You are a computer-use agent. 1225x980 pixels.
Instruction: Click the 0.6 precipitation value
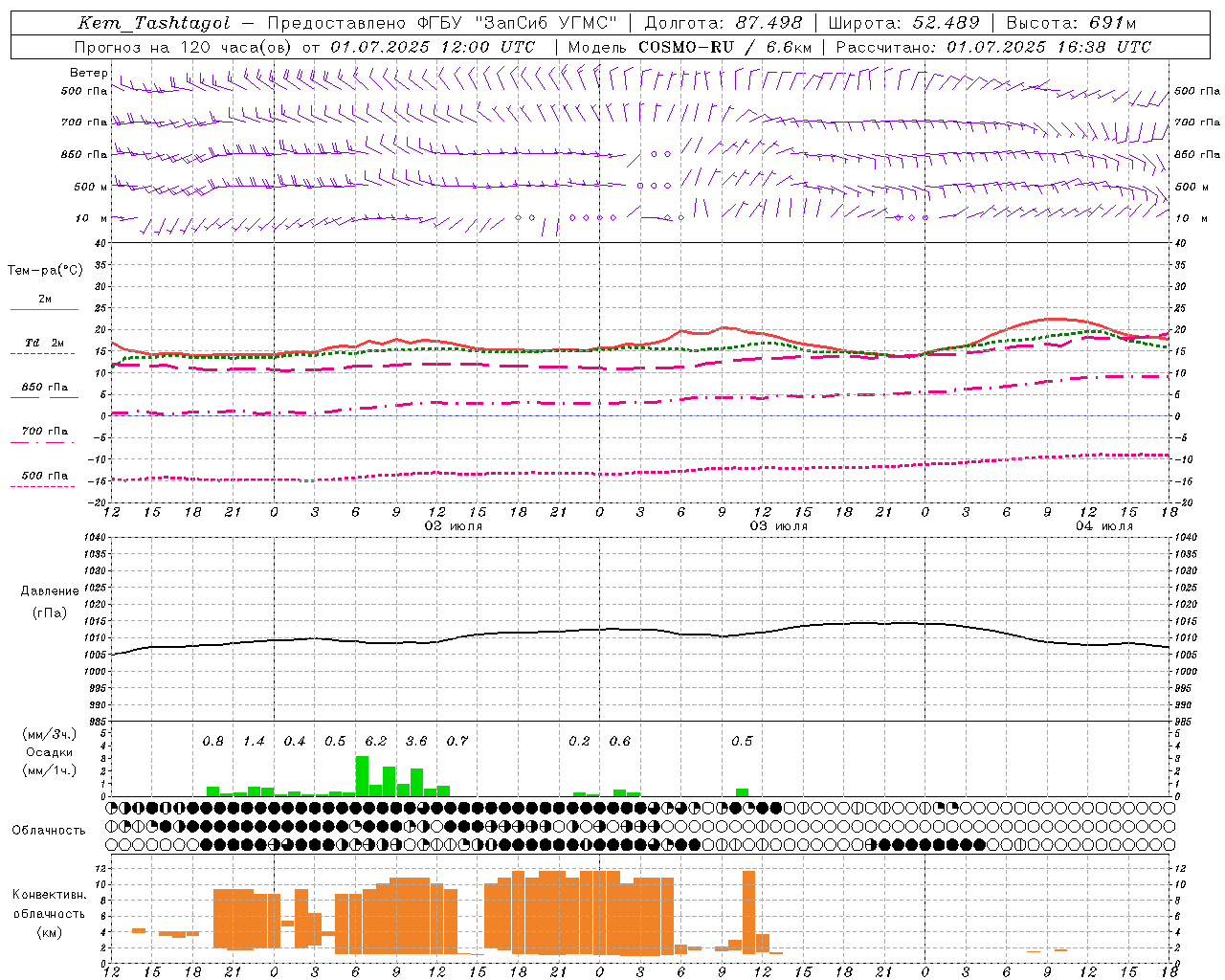(620, 741)
